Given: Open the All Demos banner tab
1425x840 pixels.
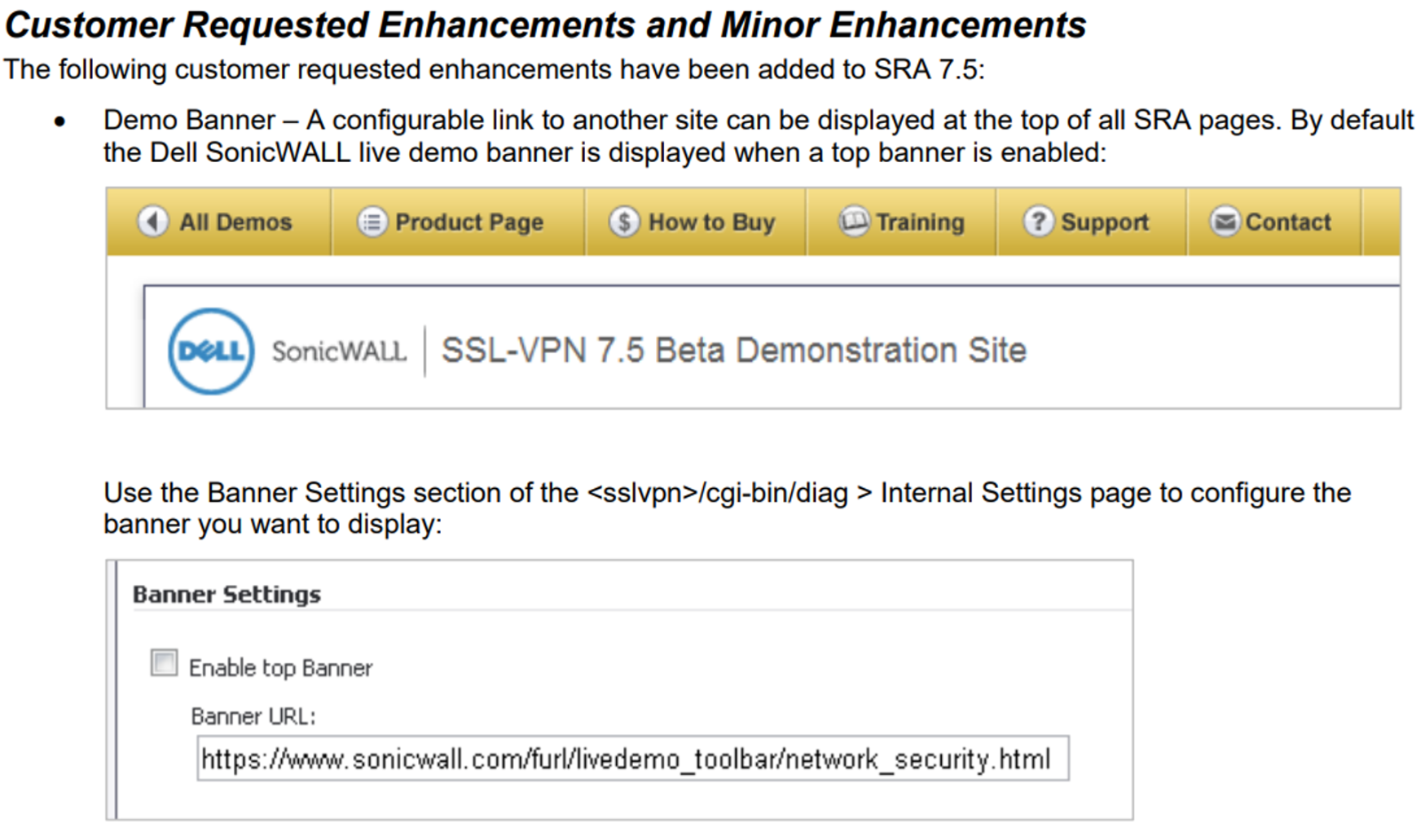Looking at the screenshot, I should click(218, 222).
